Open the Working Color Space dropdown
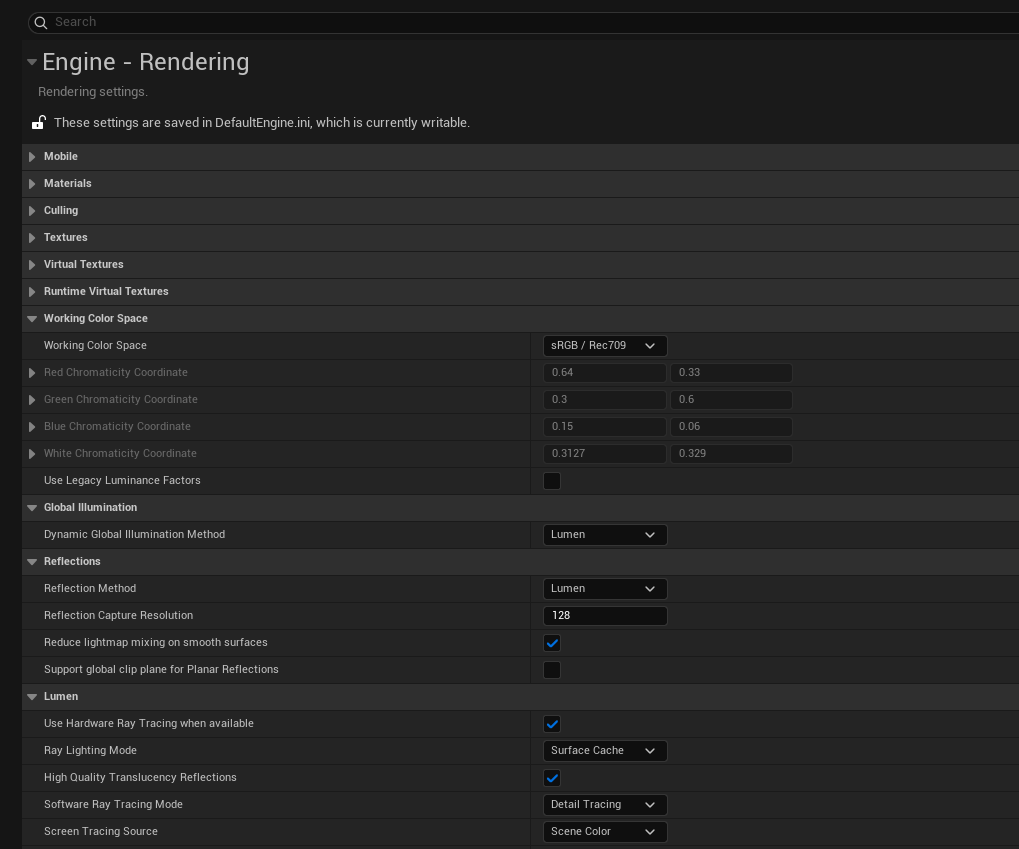The height and width of the screenshot is (849, 1019). [604, 346]
